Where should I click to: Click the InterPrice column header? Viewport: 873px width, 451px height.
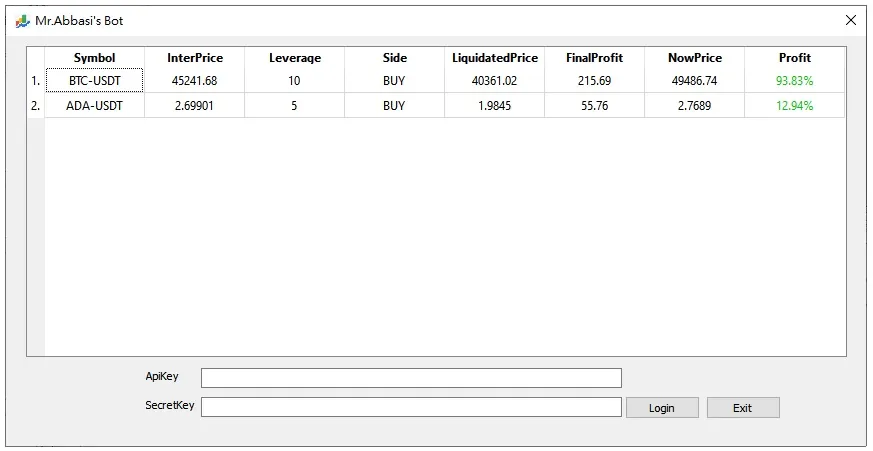pyautogui.click(x=195, y=58)
